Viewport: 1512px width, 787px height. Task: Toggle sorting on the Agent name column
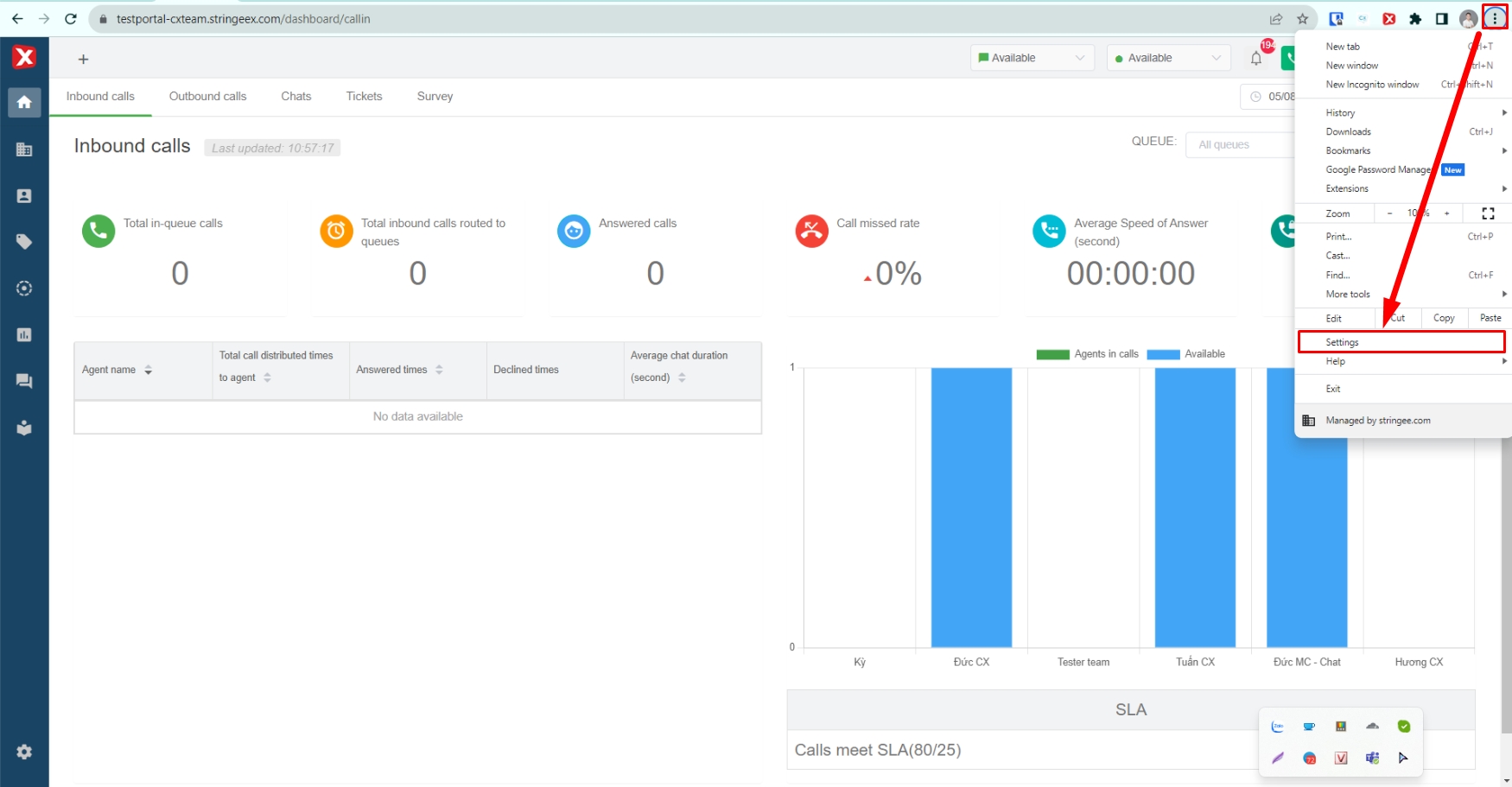coord(148,370)
